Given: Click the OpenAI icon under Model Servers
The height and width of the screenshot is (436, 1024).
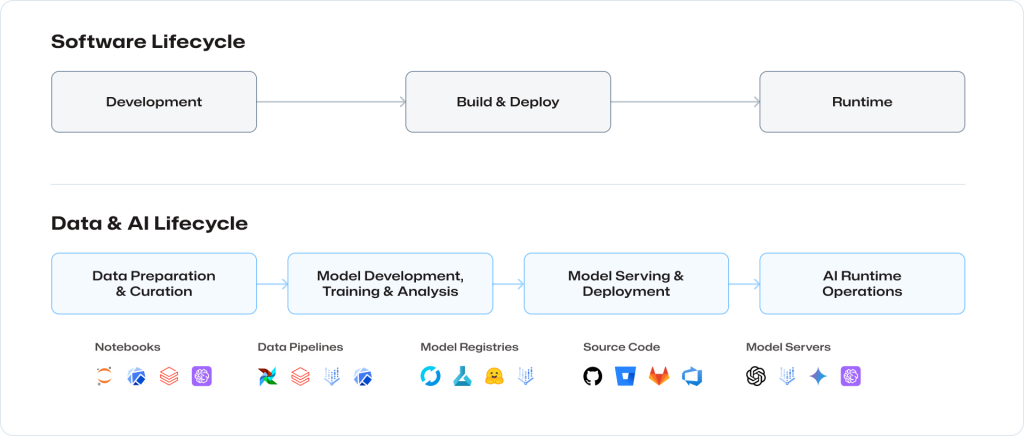Looking at the screenshot, I should [x=756, y=376].
